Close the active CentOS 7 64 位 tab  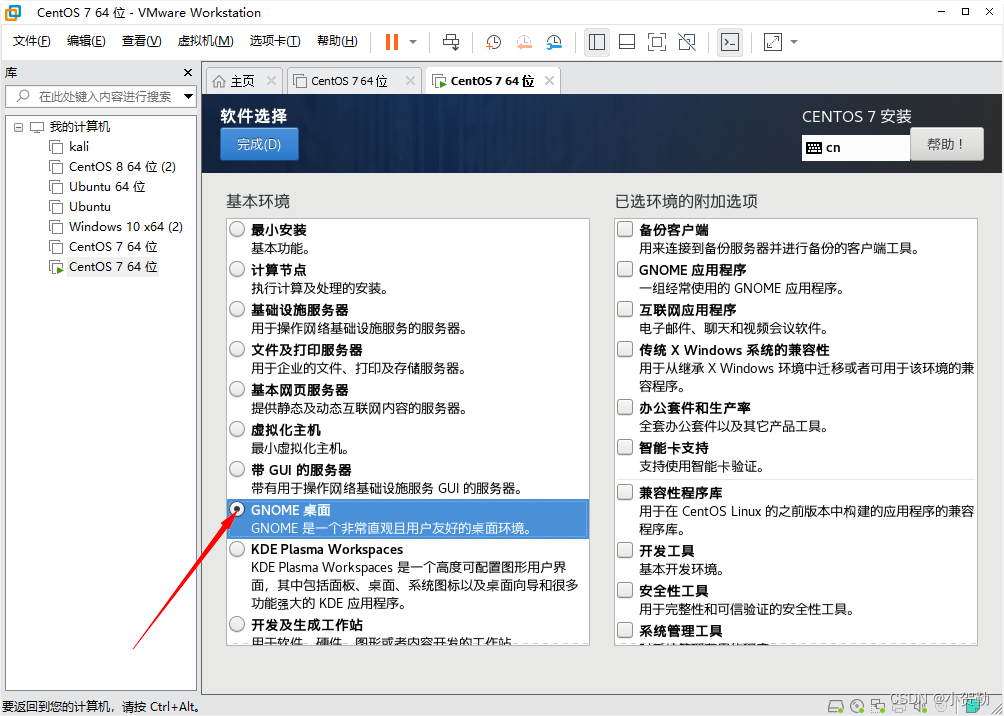point(549,81)
